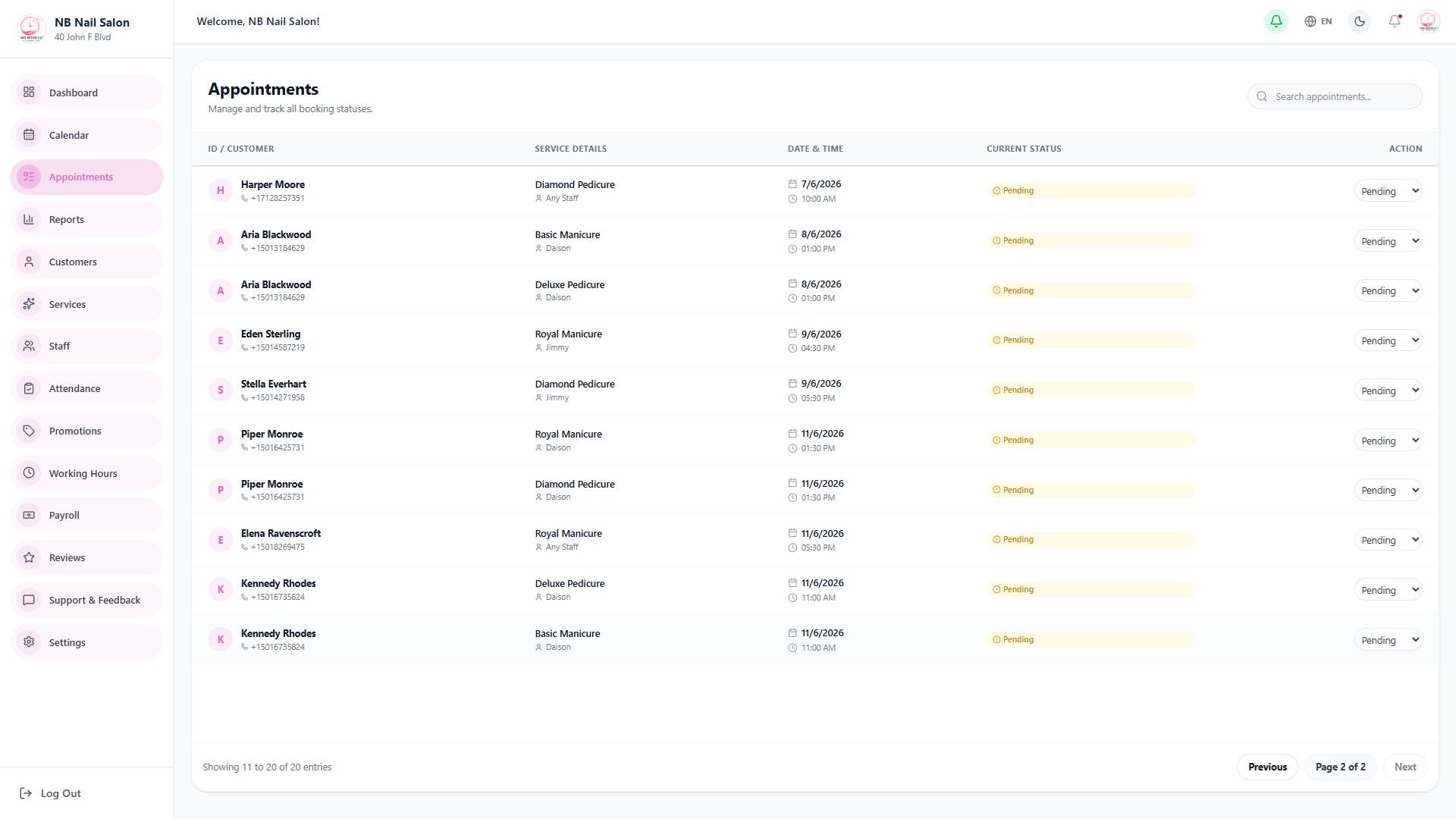Screen dimensions: 1456x819
Task: Expand Harper Moore's Pending status dropdown
Action: click(1388, 191)
